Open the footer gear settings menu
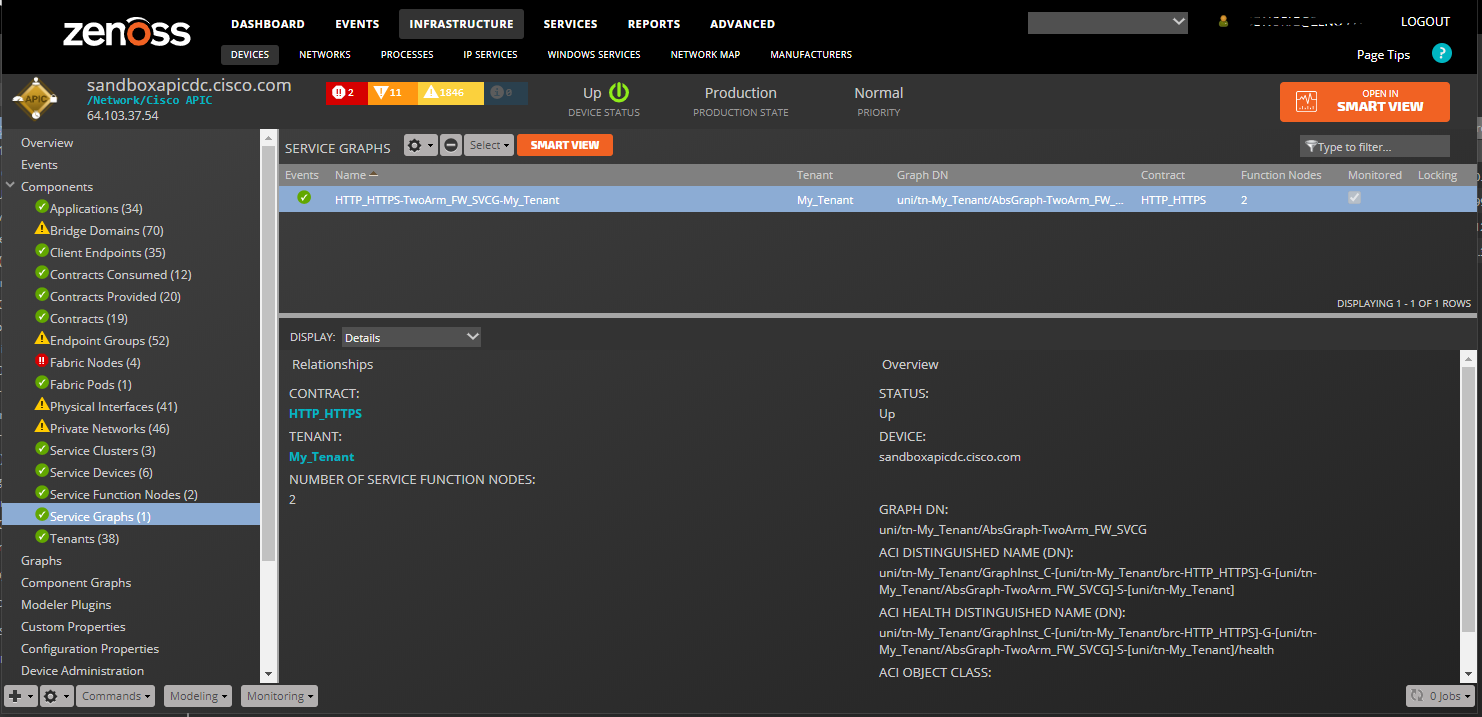This screenshot has height=717, width=1482. click(x=57, y=696)
